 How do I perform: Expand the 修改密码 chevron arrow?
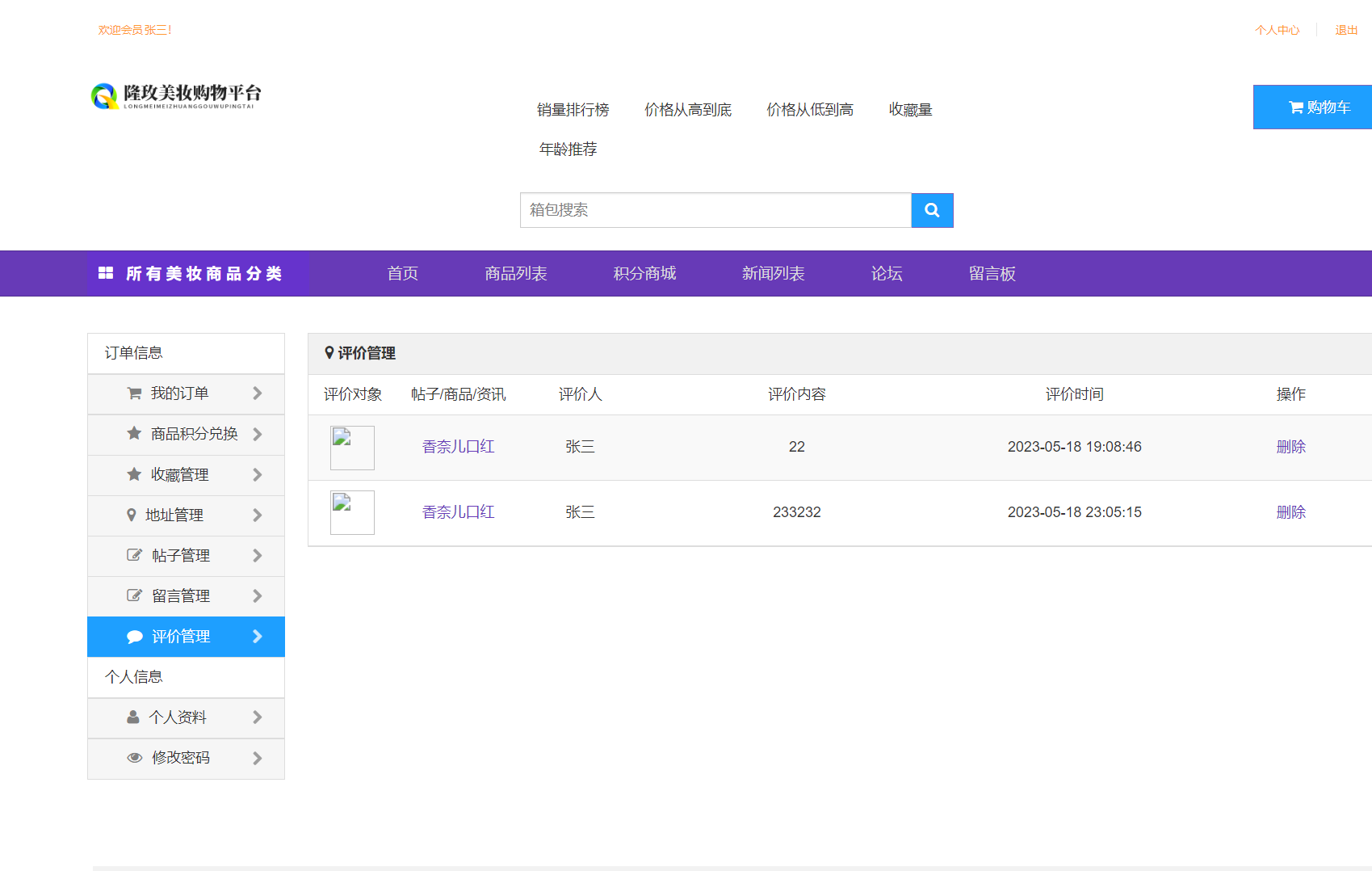click(x=258, y=758)
